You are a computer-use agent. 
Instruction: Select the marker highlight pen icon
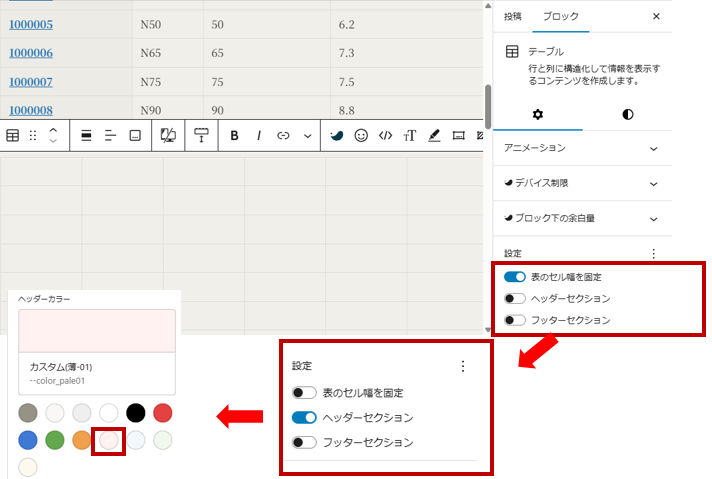pyautogui.click(x=434, y=135)
